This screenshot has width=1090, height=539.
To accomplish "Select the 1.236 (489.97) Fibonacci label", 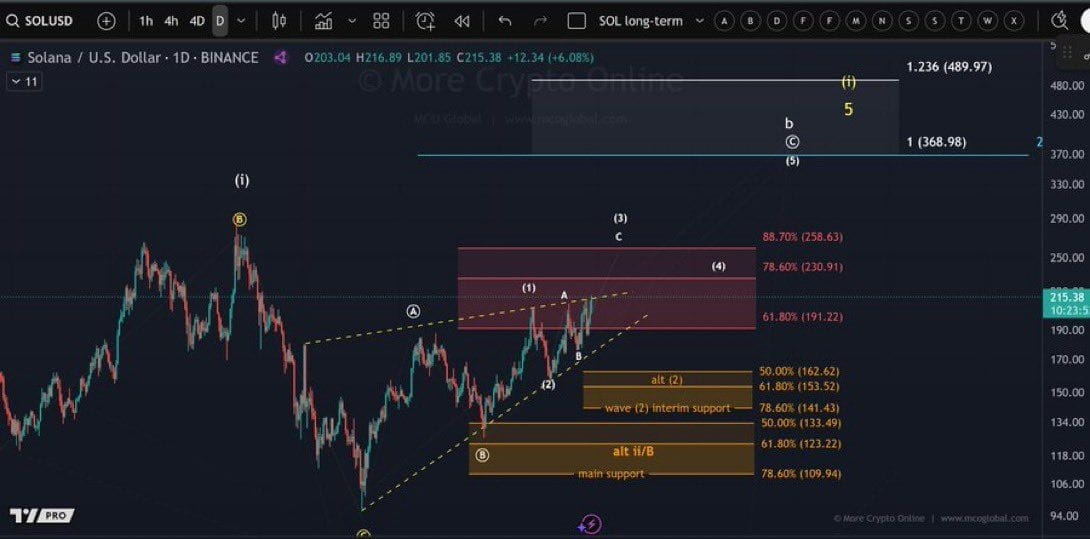I will pyautogui.click(x=949, y=67).
